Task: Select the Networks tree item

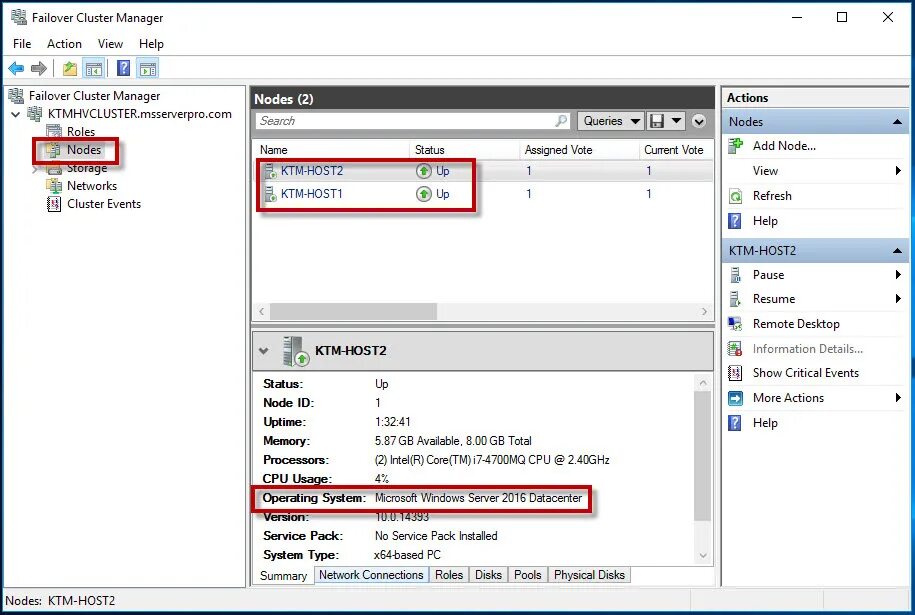Action: click(x=92, y=186)
